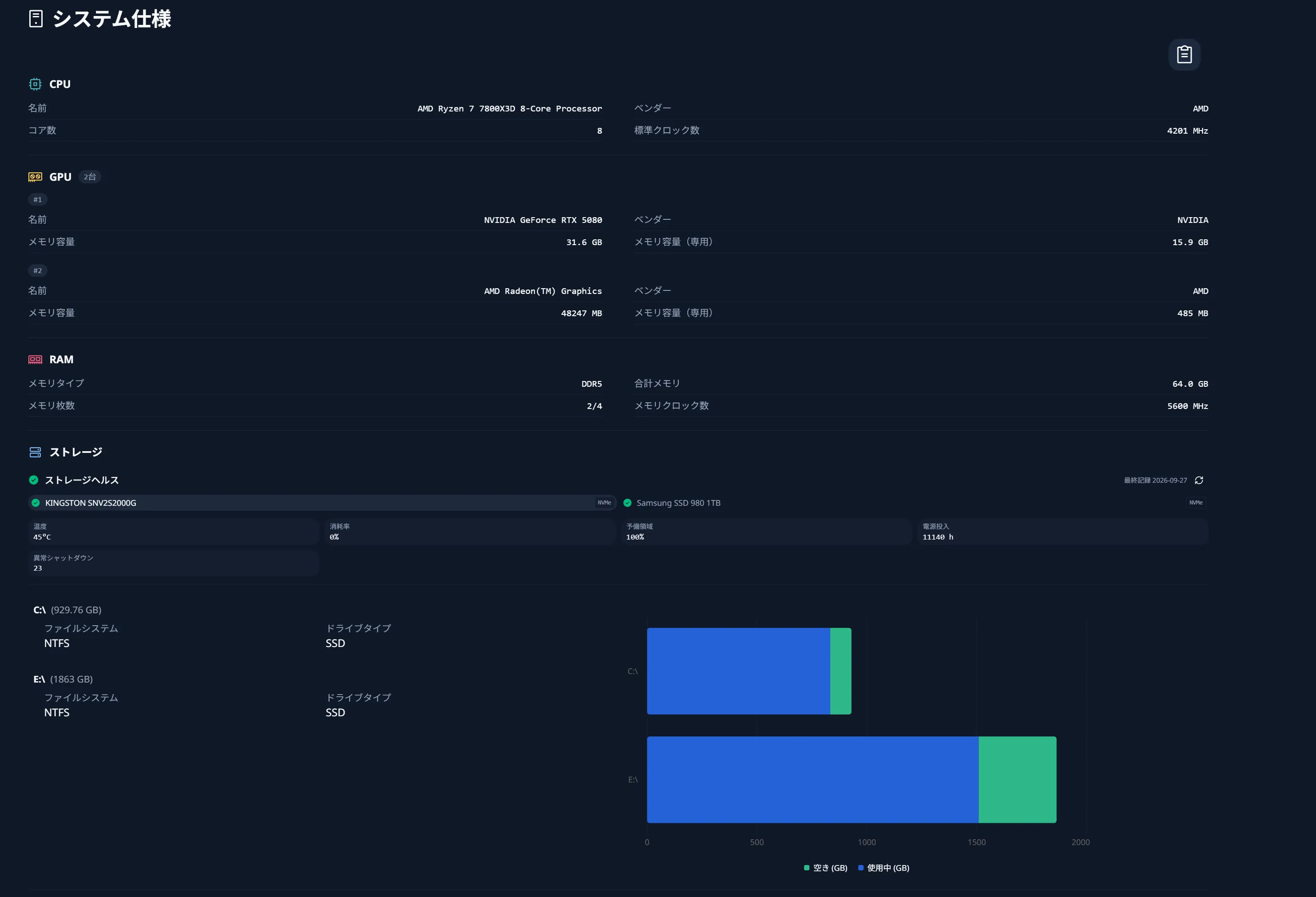Click the #2 GPU badge

[37, 271]
